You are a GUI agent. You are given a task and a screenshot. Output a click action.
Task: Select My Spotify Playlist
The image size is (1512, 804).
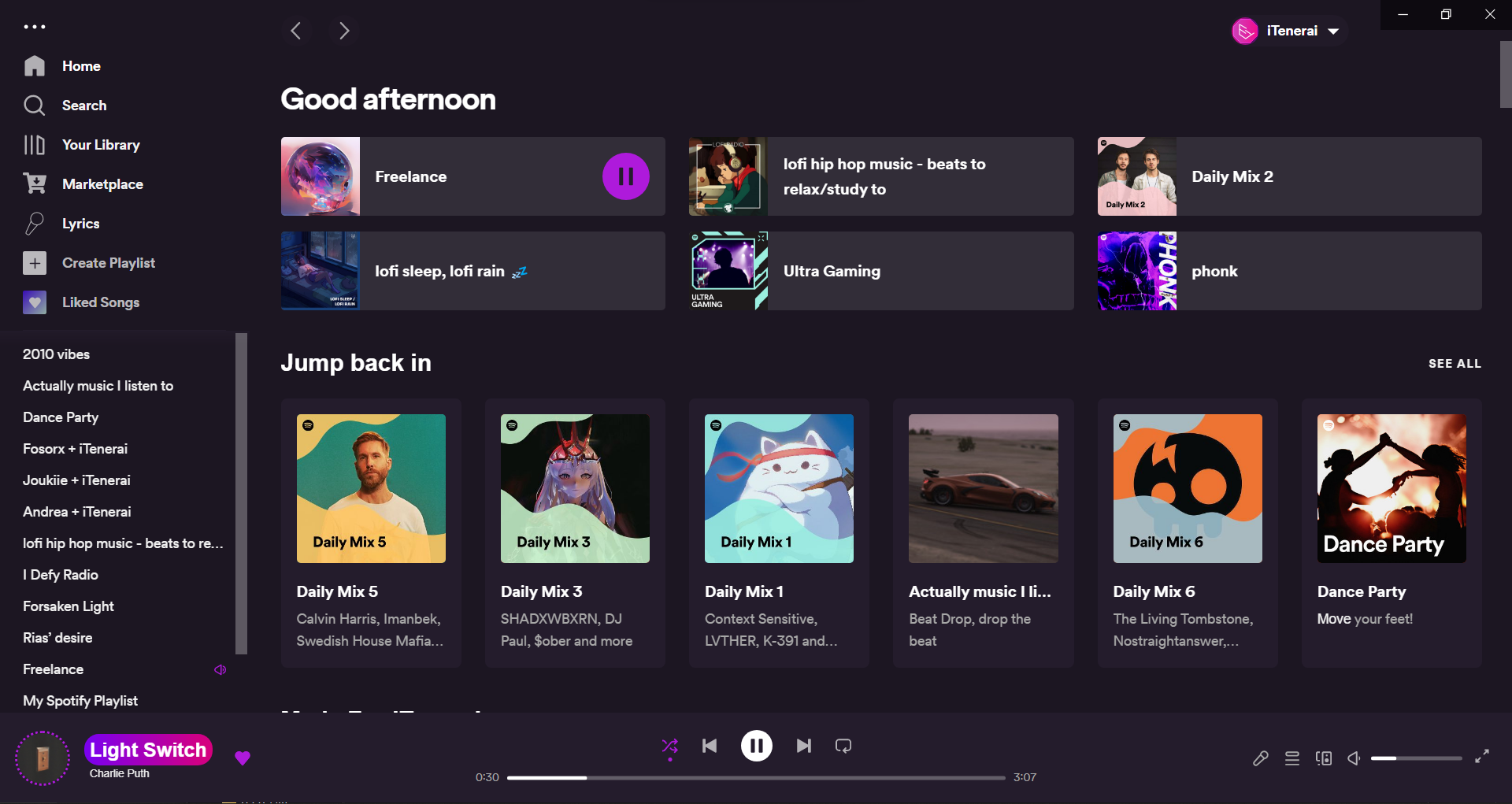point(80,701)
